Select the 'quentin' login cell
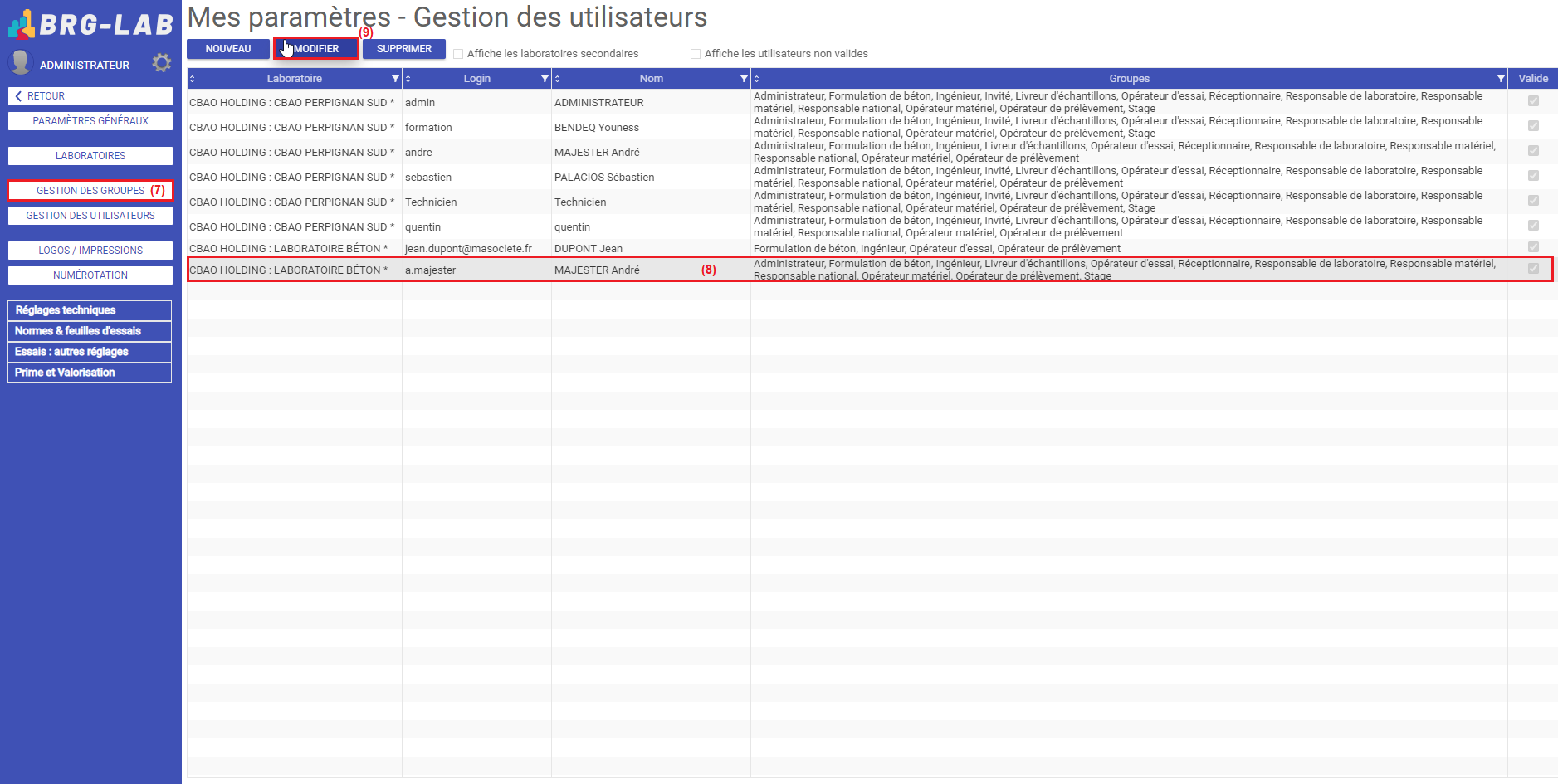The image size is (1558, 784). coord(476,226)
